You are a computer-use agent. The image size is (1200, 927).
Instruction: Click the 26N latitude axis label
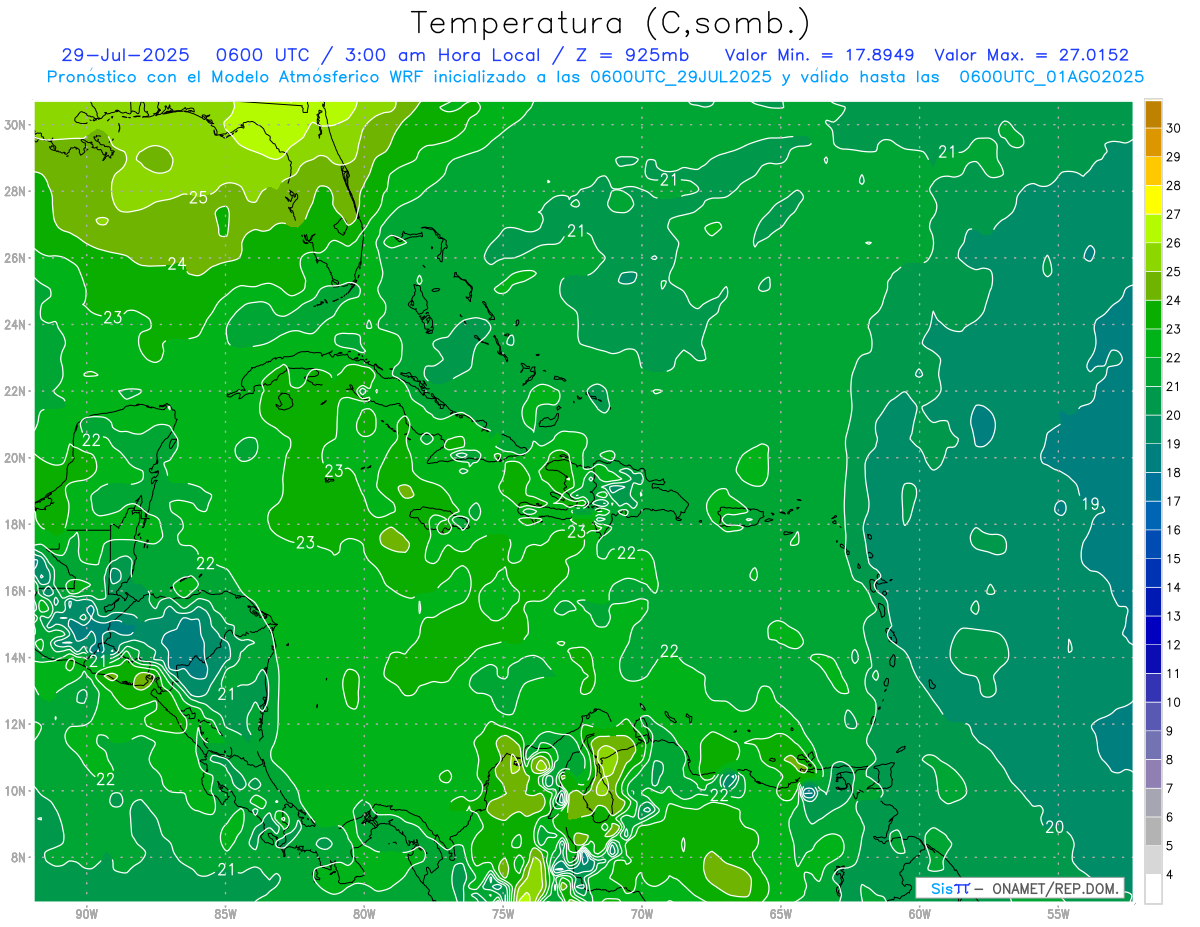point(16,258)
